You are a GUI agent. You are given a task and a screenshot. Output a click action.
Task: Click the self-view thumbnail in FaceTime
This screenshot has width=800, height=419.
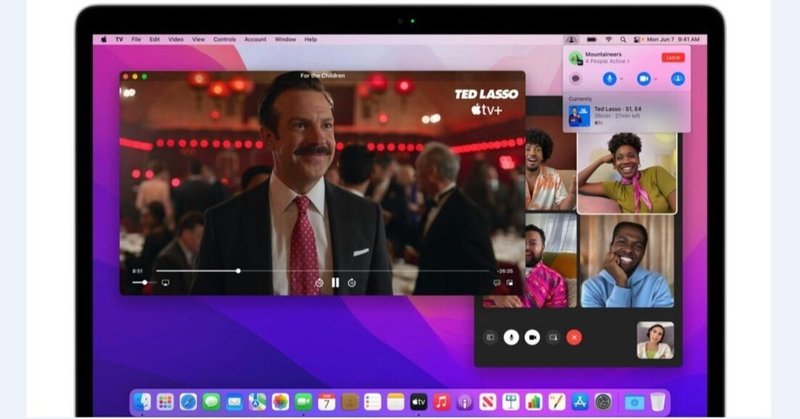[x=655, y=340]
